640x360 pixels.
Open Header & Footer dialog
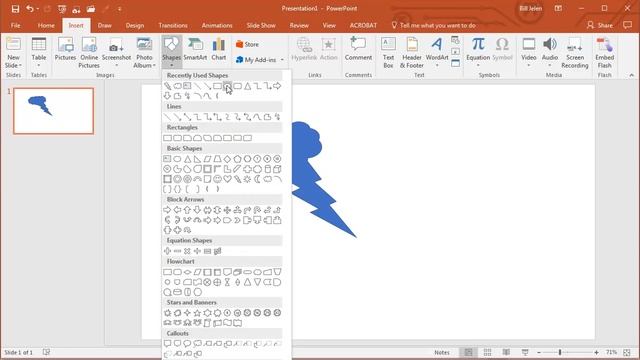coord(412,53)
